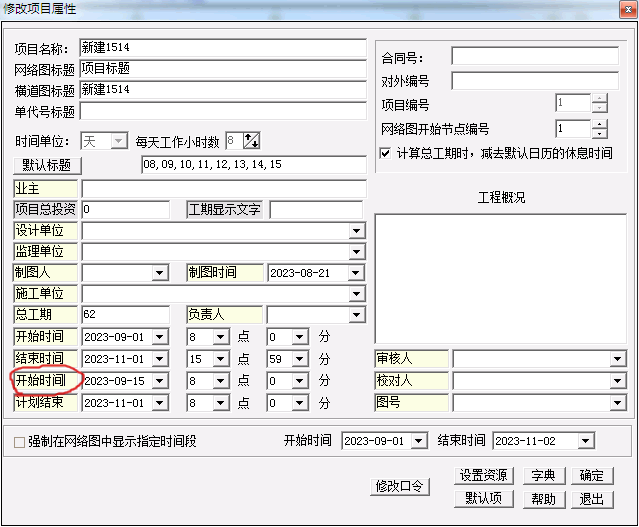This screenshot has height=527, width=639.
Task: Click the 合同号 input field
Action: pyautogui.click(x=535, y=56)
